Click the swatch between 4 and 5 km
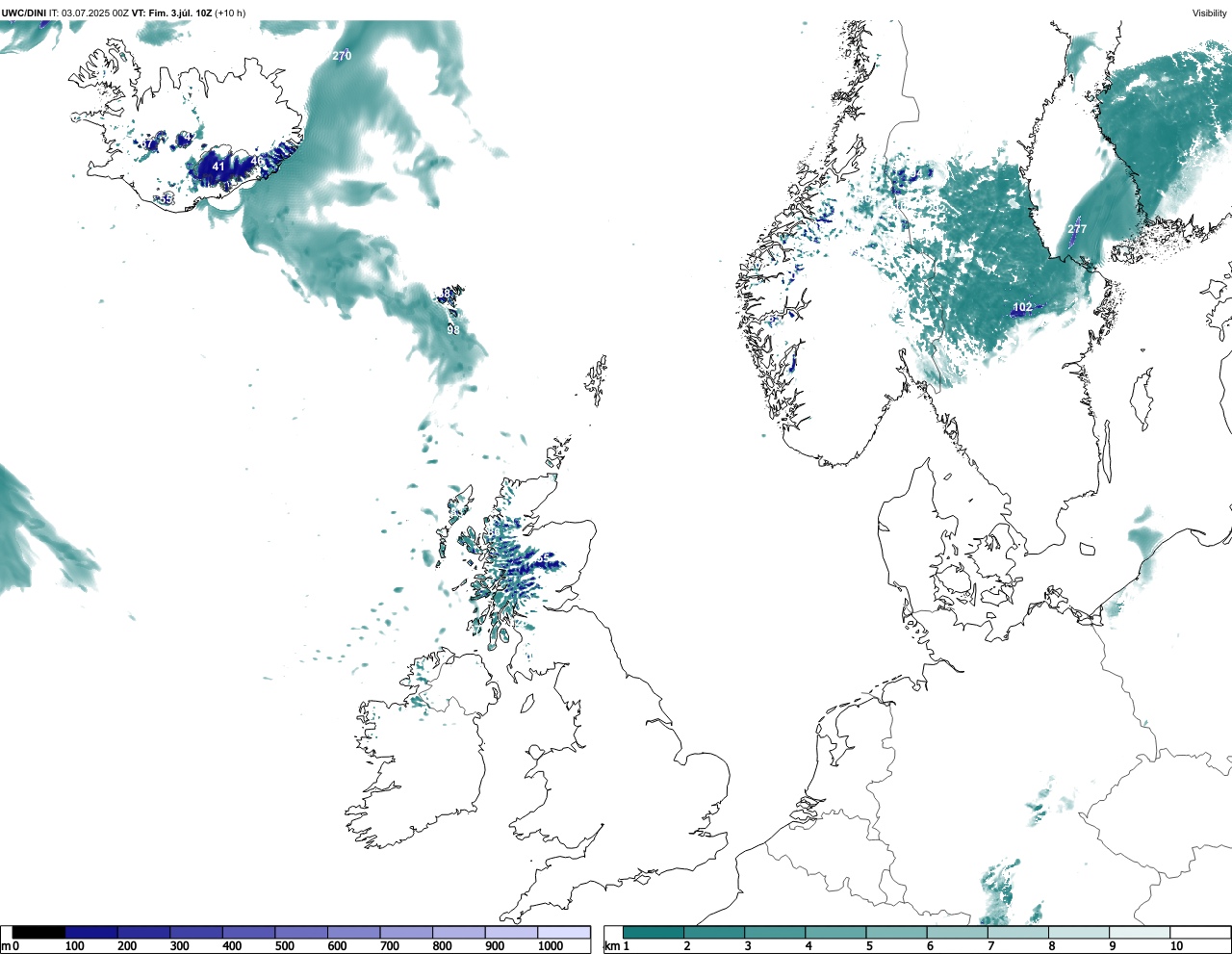 (x=835, y=933)
